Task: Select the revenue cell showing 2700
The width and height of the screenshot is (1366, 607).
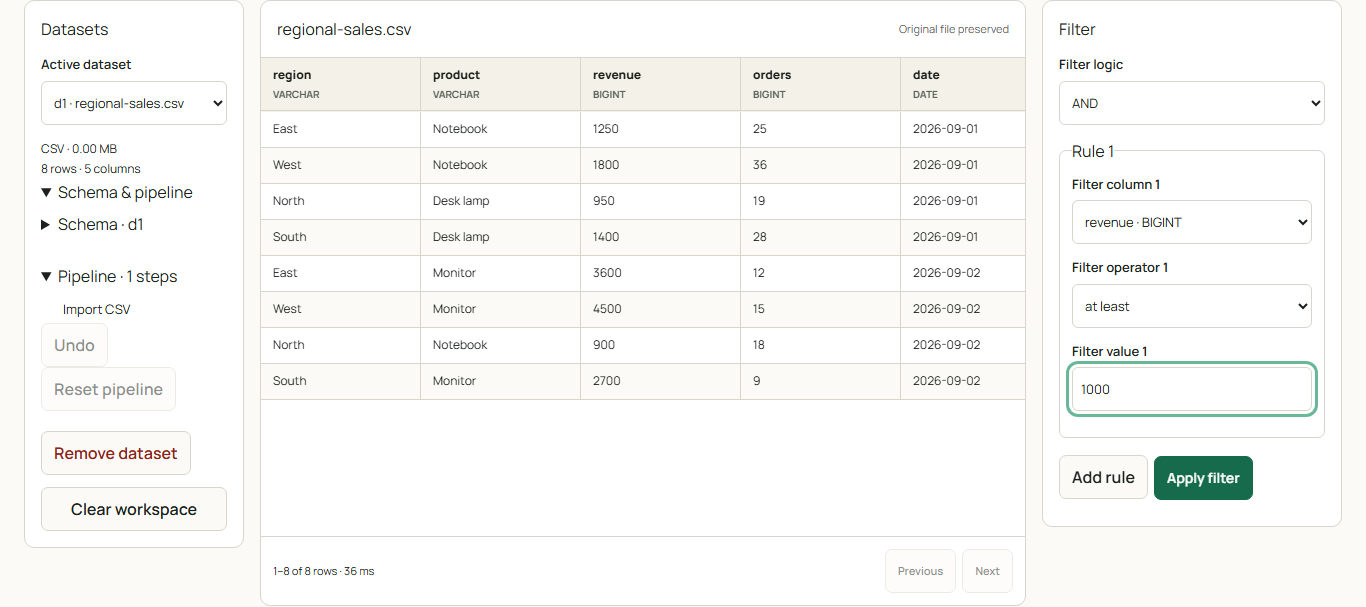Action: 661,381
